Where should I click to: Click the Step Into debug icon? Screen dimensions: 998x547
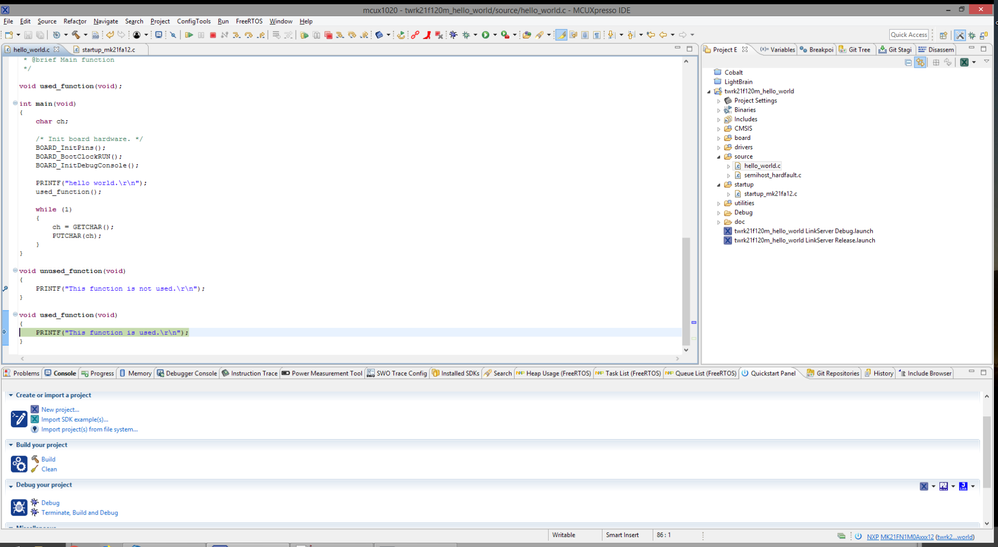[236, 35]
